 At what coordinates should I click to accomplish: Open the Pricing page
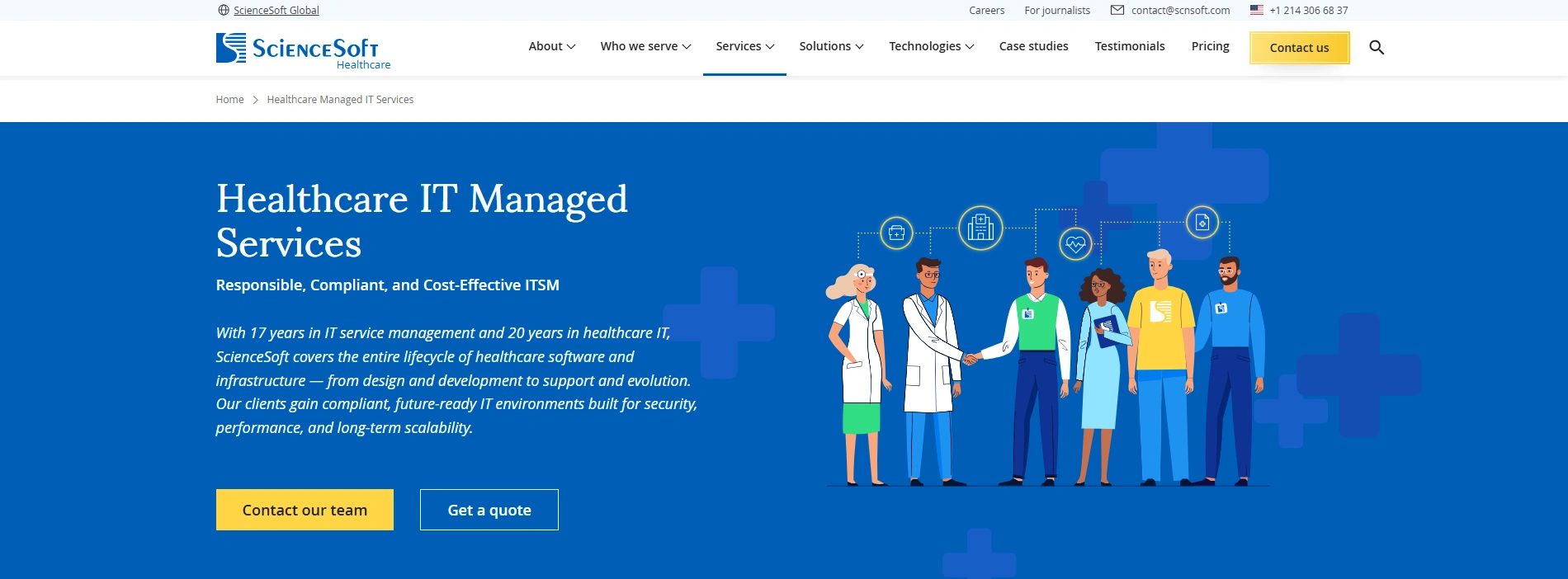pos(1210,46)
